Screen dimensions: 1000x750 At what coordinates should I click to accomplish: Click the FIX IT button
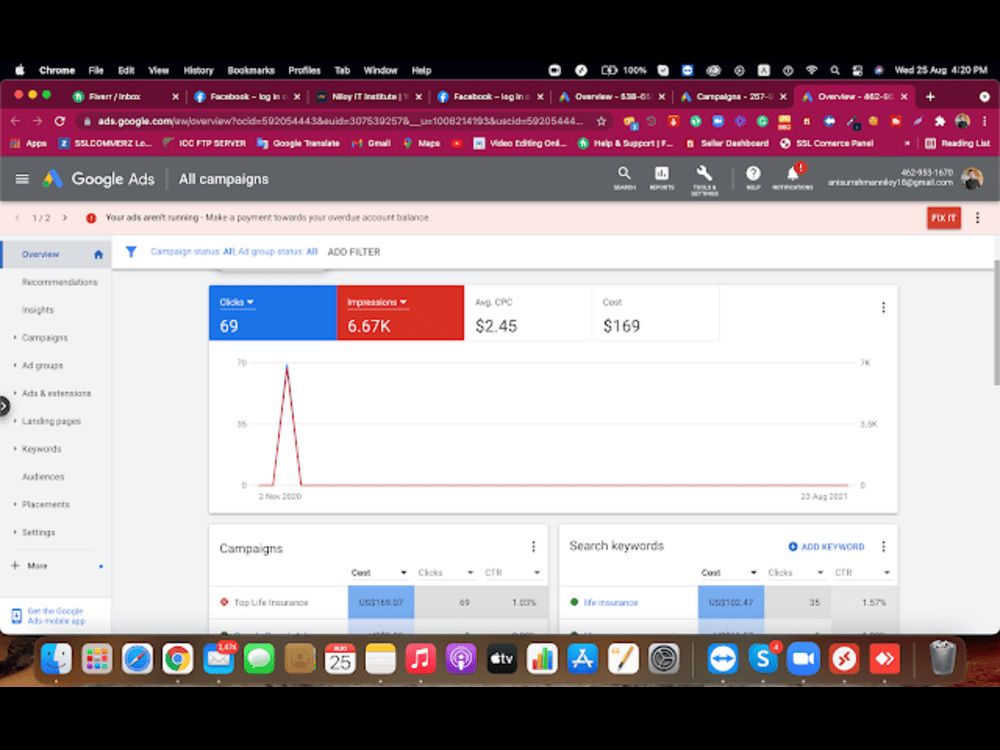943,218
